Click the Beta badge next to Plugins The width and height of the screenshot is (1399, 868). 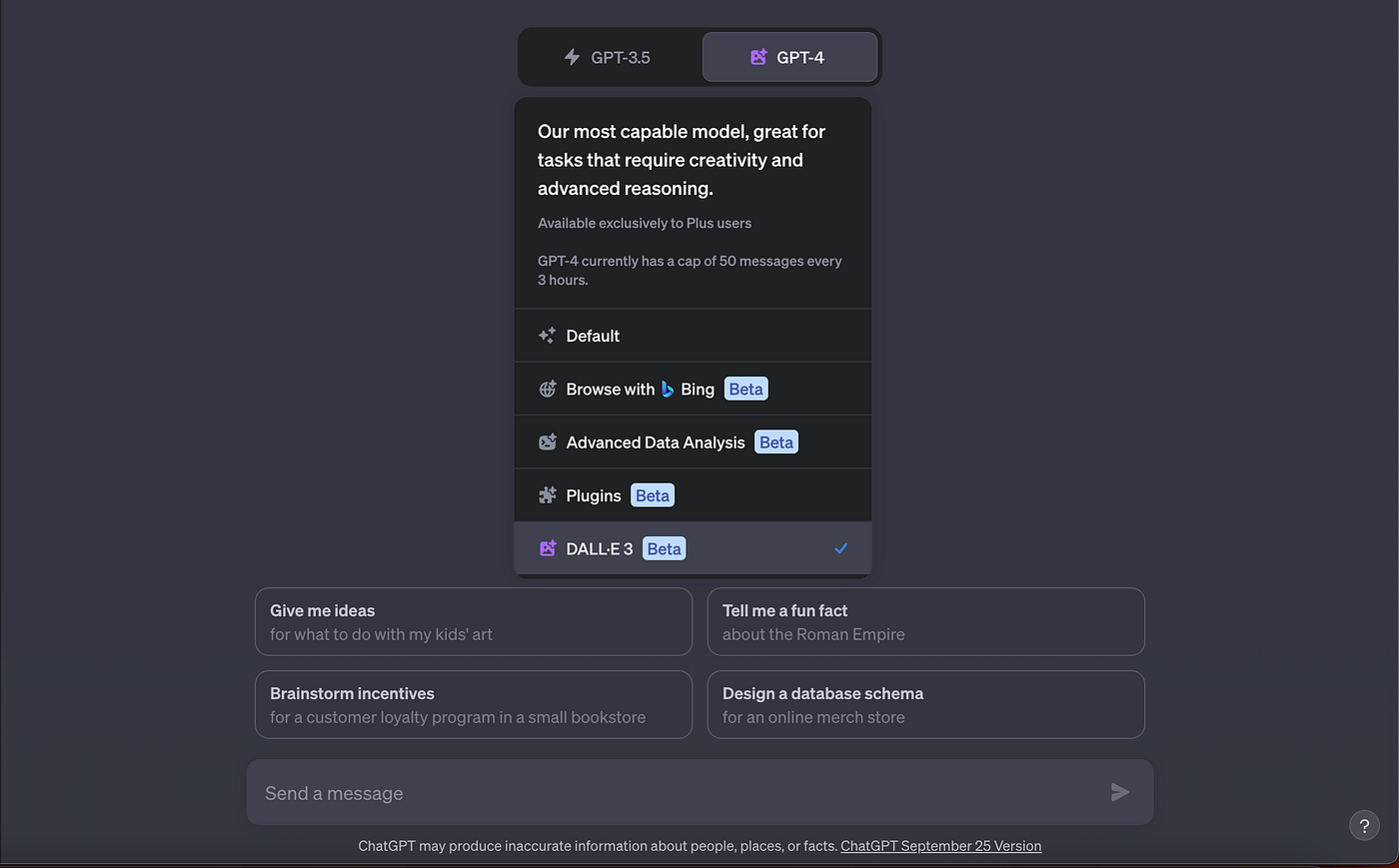click(653, 495)
